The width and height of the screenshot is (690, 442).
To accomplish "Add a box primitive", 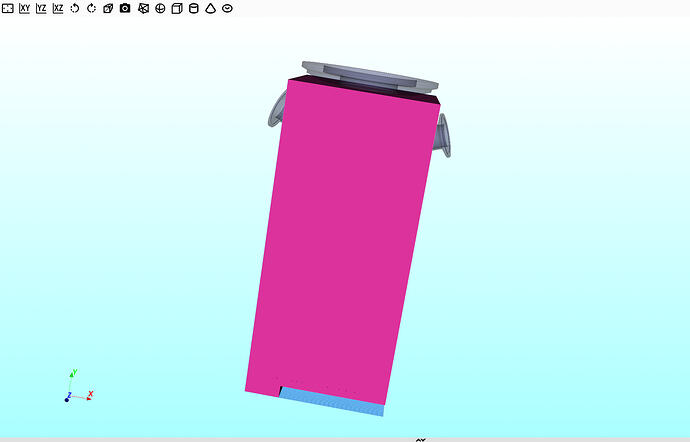I will coord(177,8).
